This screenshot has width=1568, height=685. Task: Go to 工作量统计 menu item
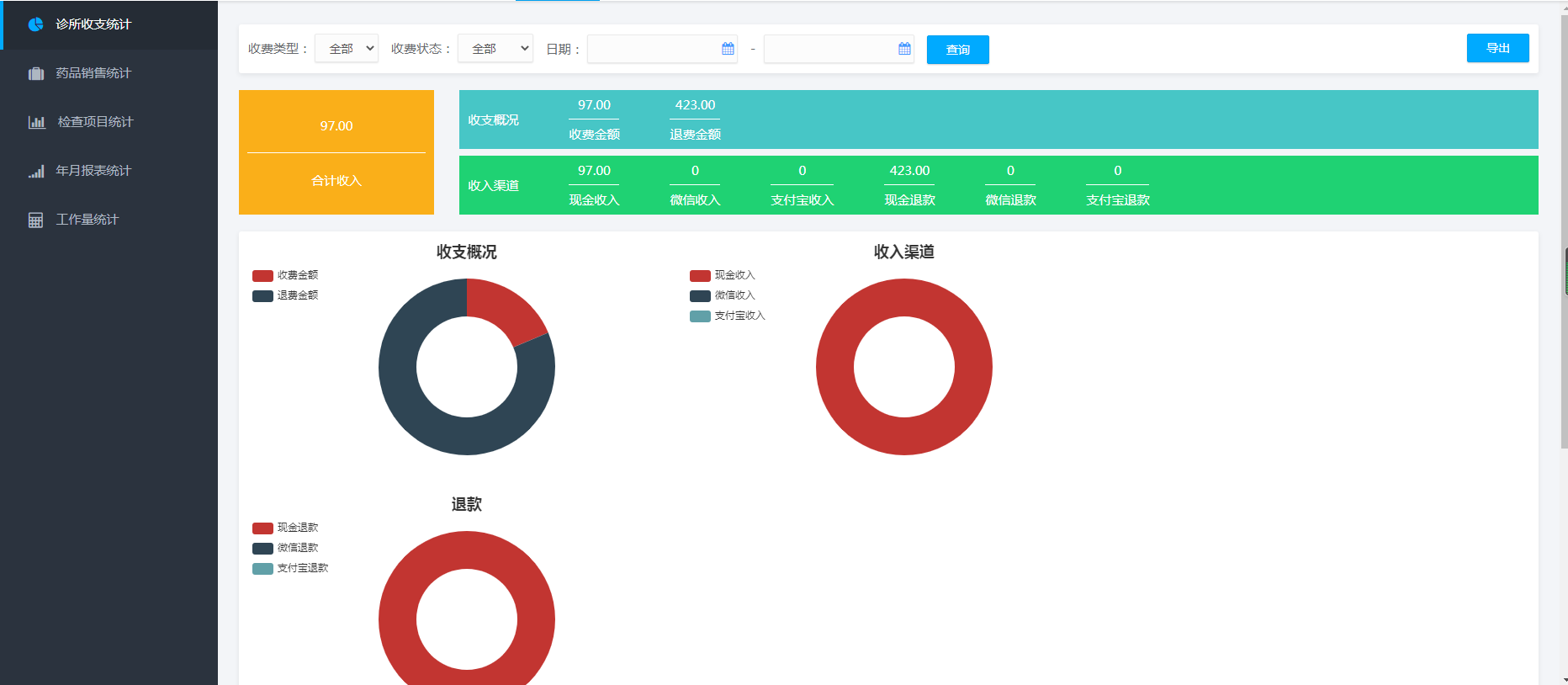tap(87, 220)
